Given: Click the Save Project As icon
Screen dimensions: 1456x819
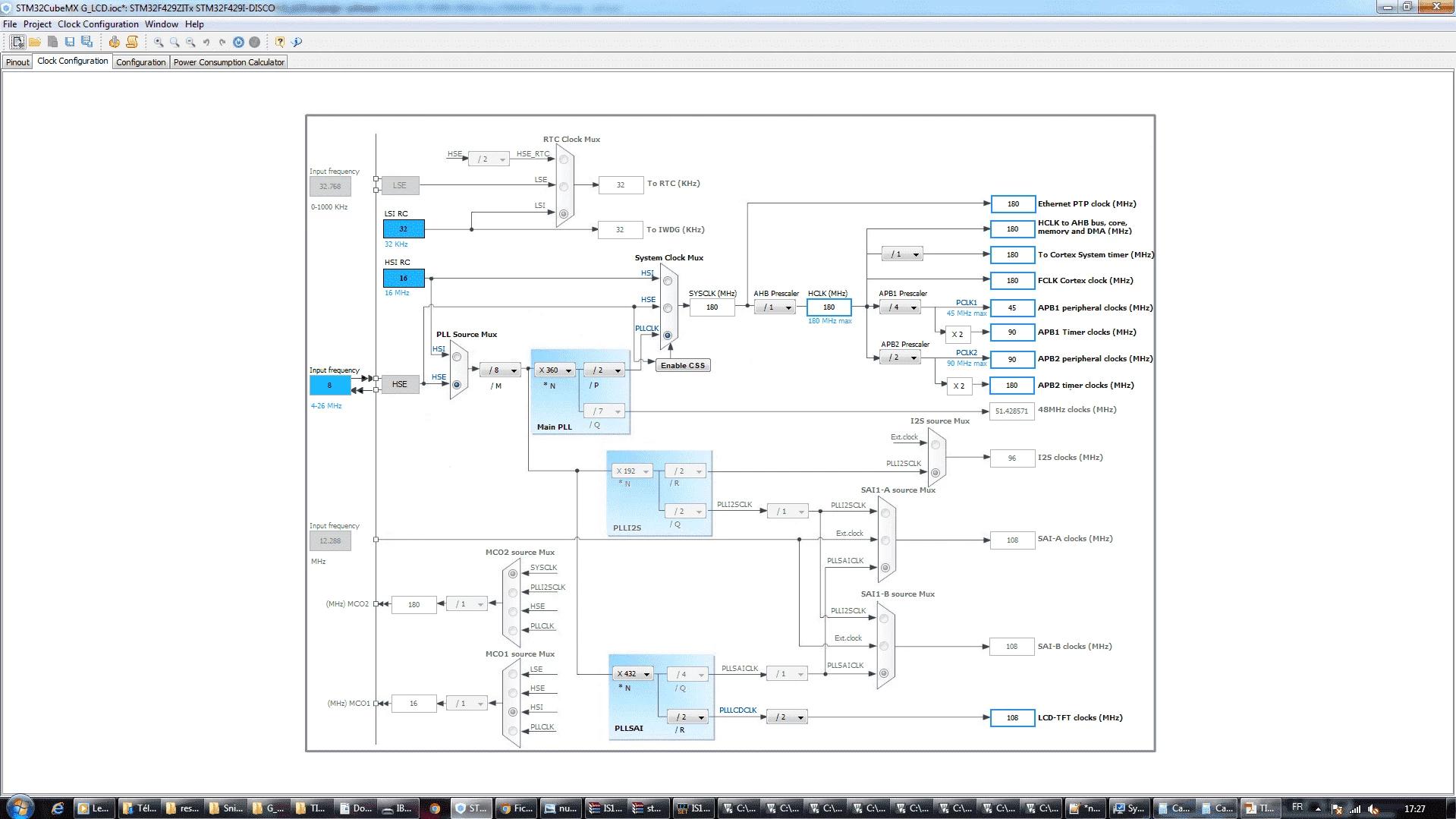Looking at the screenshot, I should [x=87, y=43].
